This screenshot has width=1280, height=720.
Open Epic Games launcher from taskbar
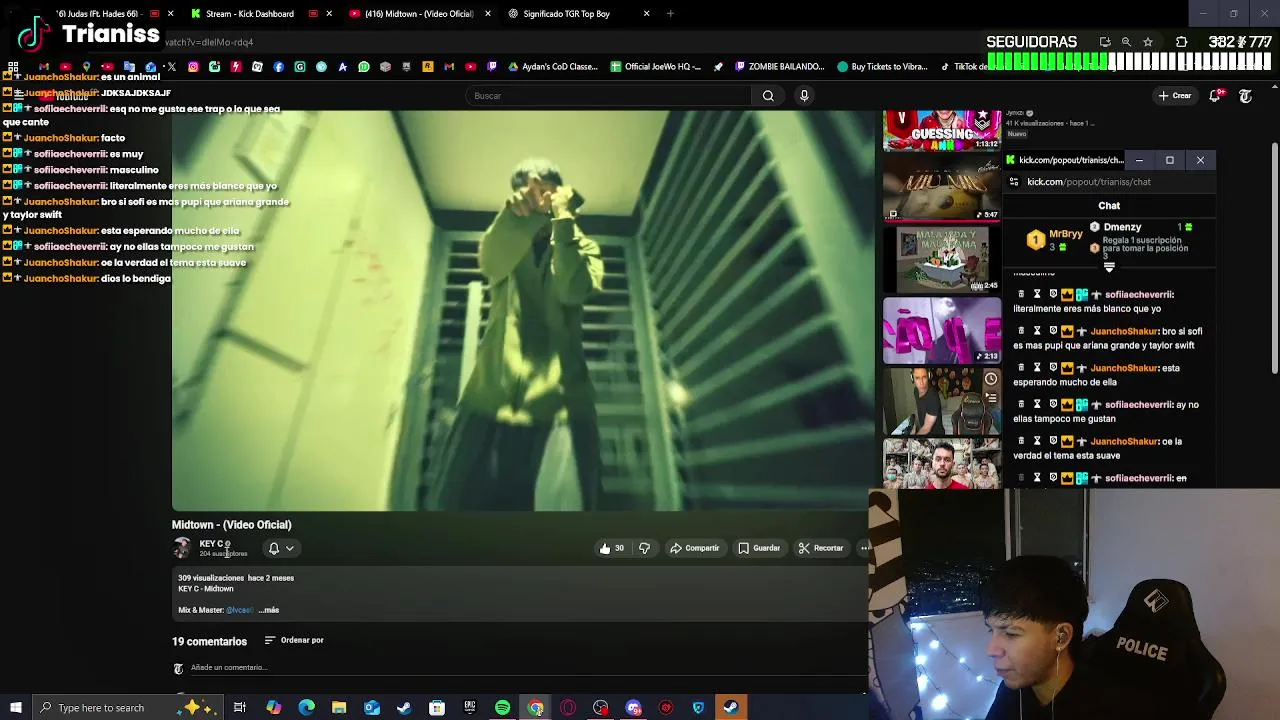coord(469,708)
